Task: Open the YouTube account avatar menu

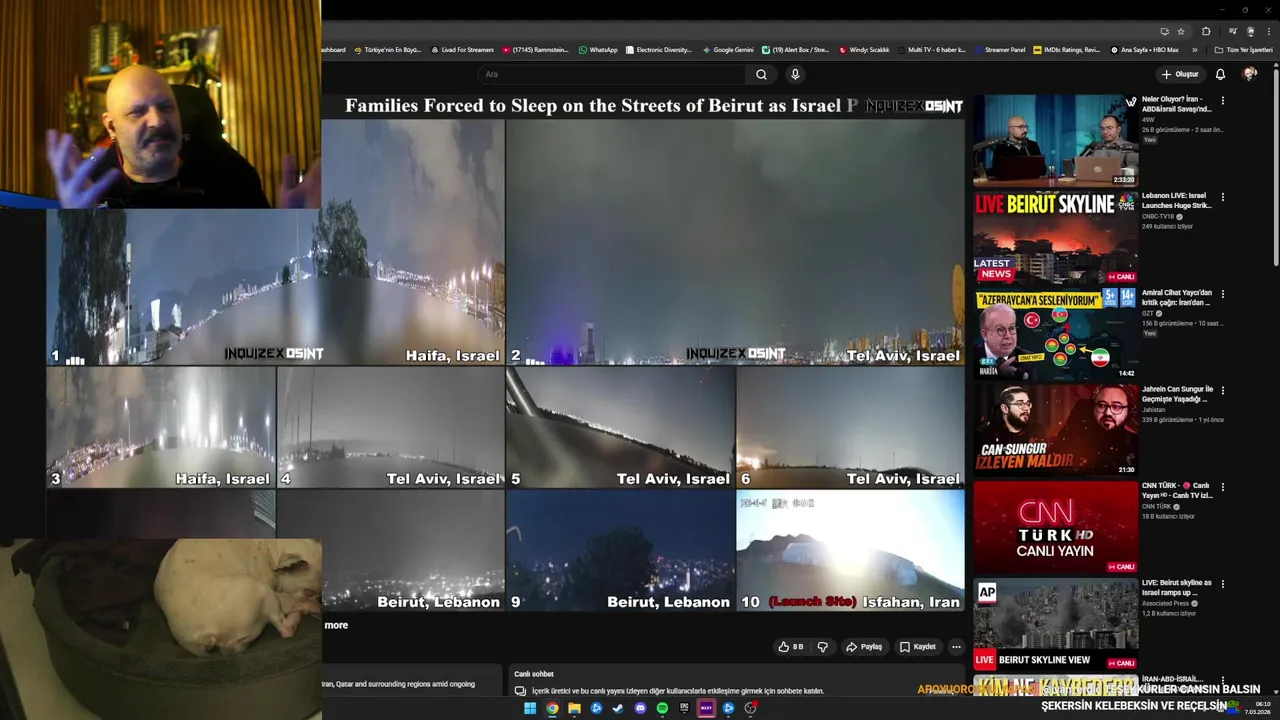Action: click(1249, 74)
